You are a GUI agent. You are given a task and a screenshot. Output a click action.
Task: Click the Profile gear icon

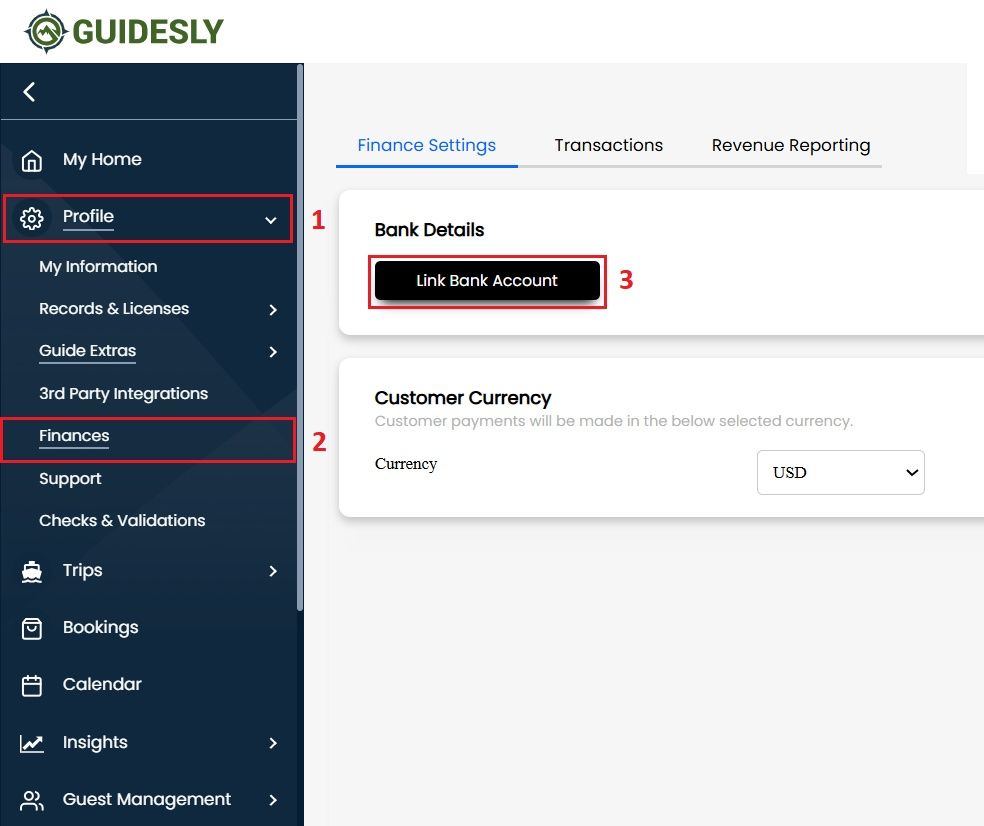click(x=32, y=218)
